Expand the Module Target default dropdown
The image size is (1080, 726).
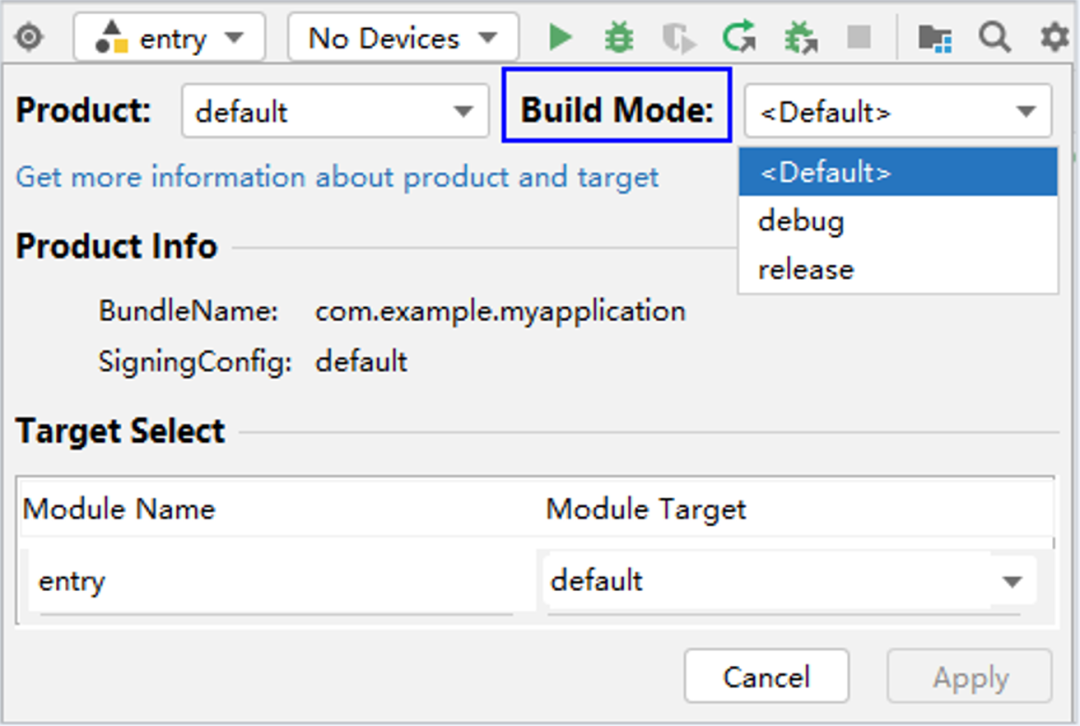pyautogui.click(x=789, y=581)
